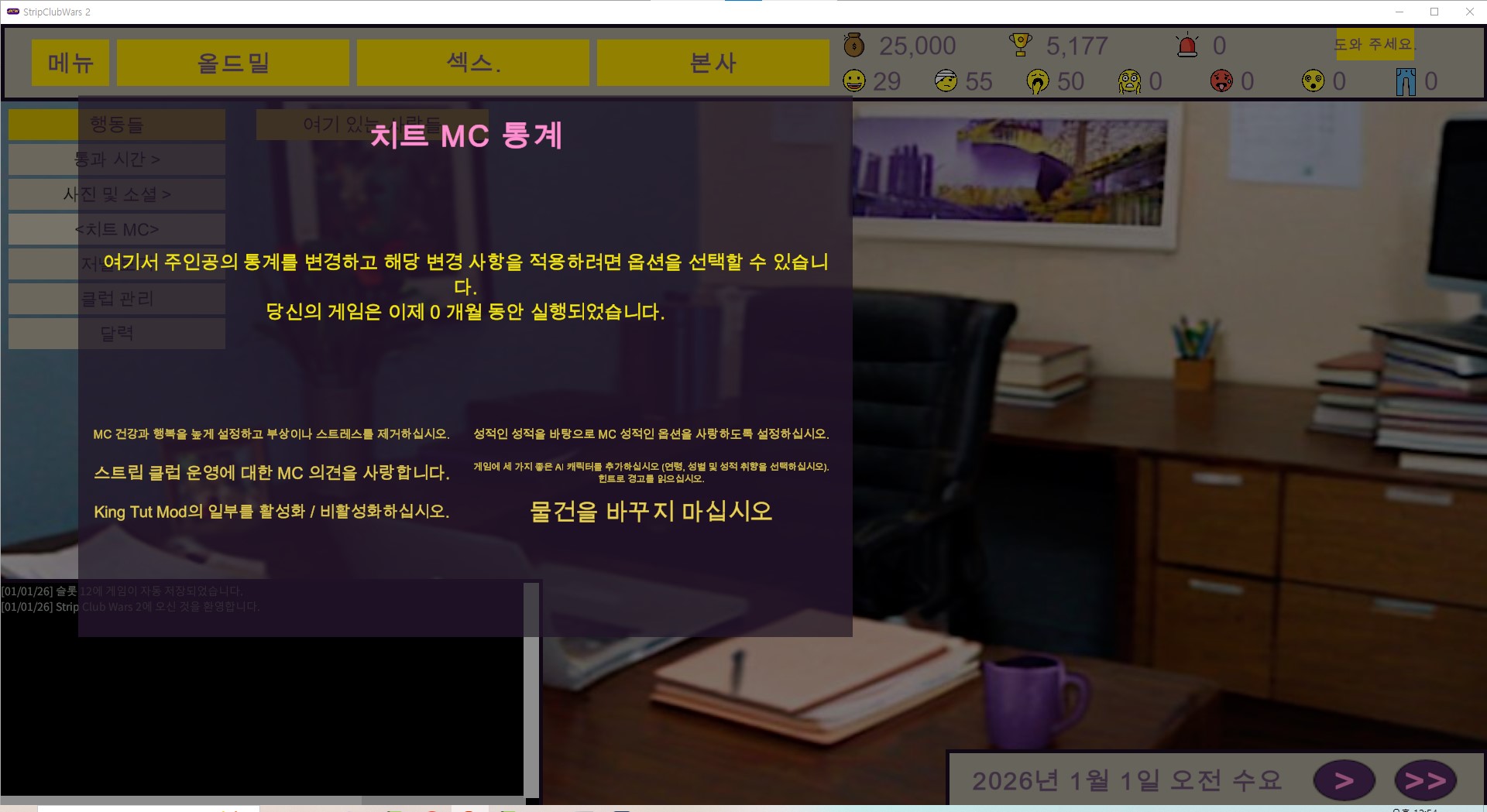The width and height of the screenshot is (1487, 812).
Task: Open the 클럽 관리 sidebar option
Action: click(117, 299)
